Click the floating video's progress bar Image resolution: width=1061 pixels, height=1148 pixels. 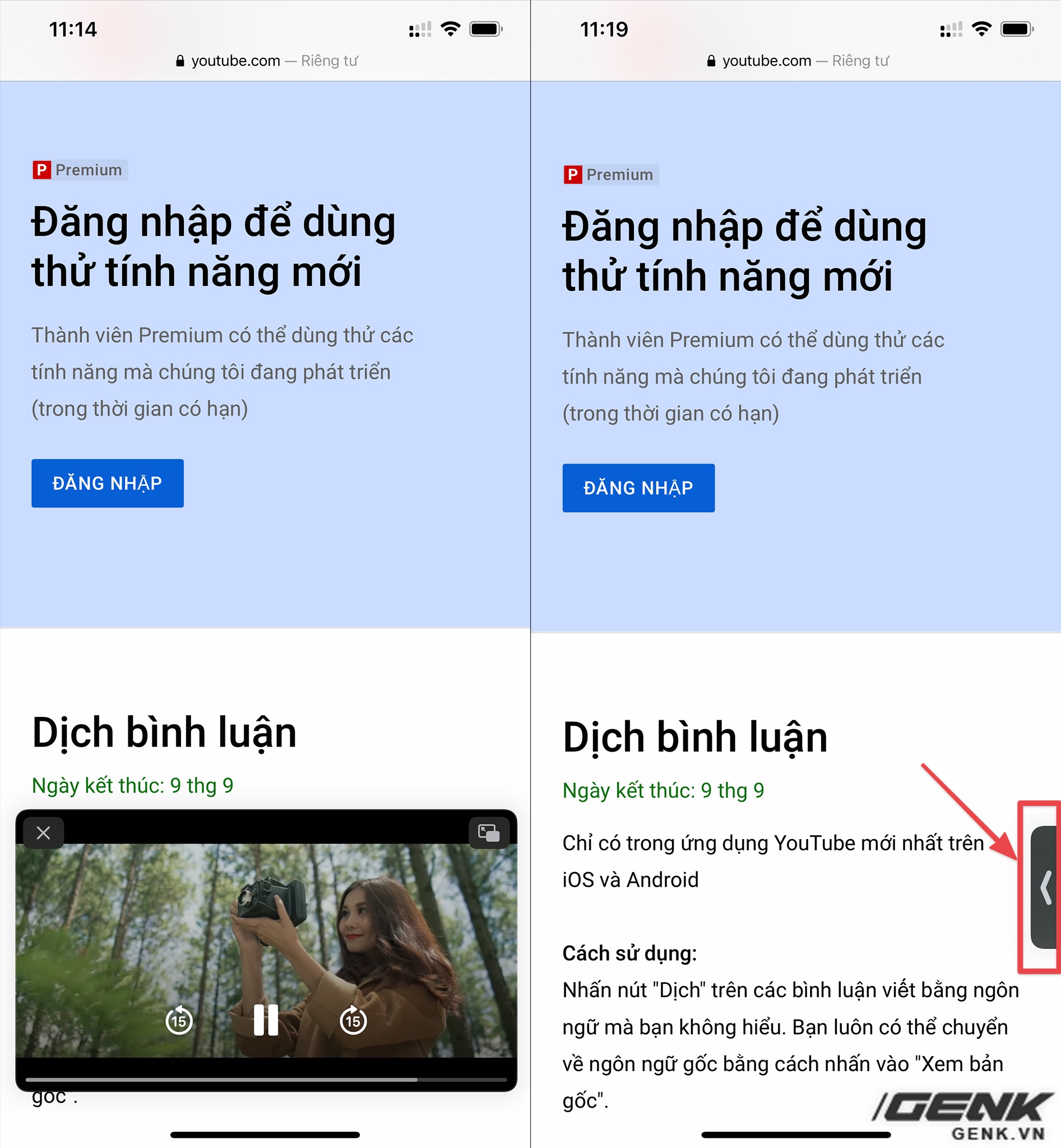click(x=266, y=1080)
